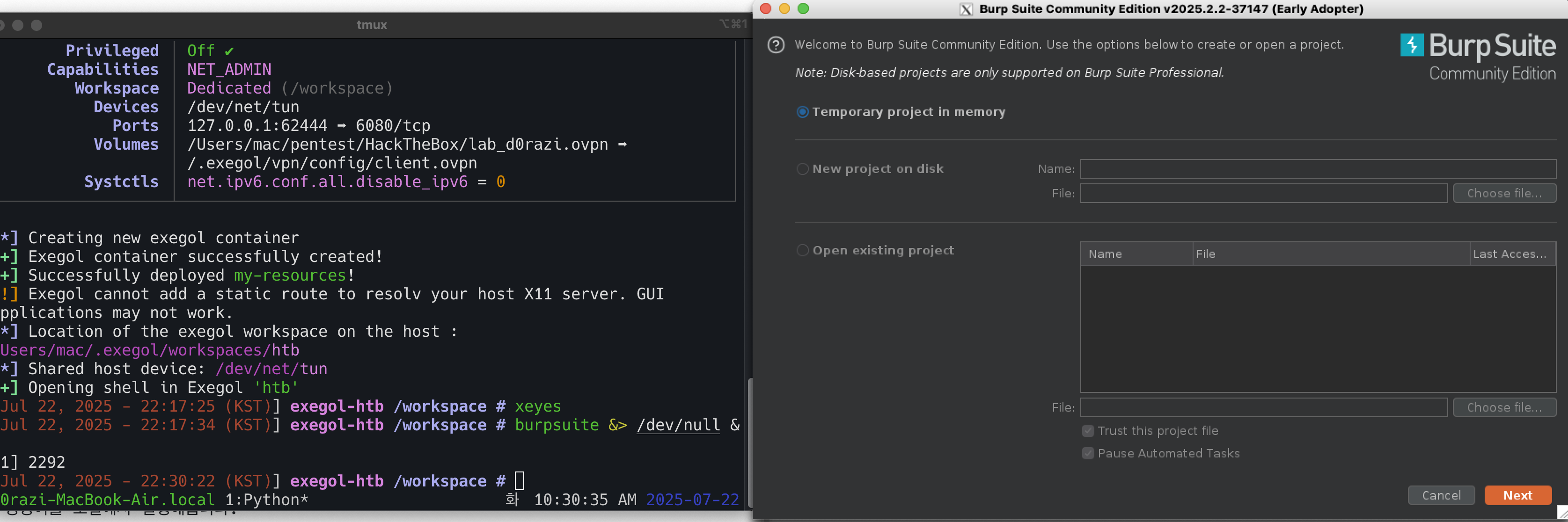Sort by Last Accessed column header
This screenshot has width=1568, height=522.
[1511, 254]
